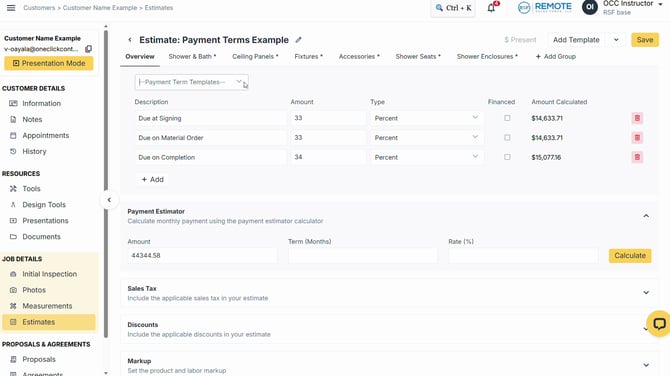Click the Add Template button

tap(576, 40)
